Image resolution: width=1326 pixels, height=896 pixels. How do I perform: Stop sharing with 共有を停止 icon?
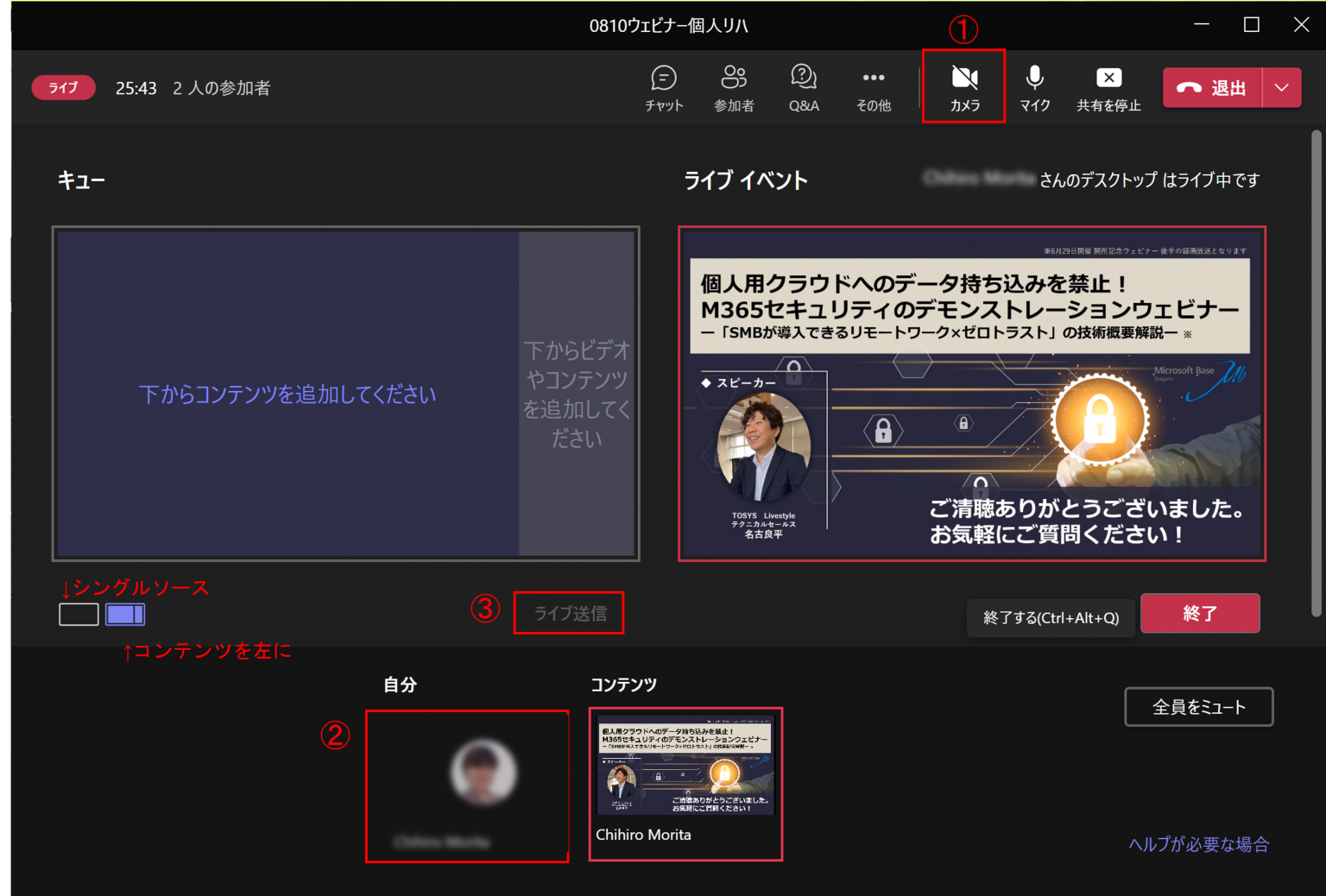point(1108,87)
